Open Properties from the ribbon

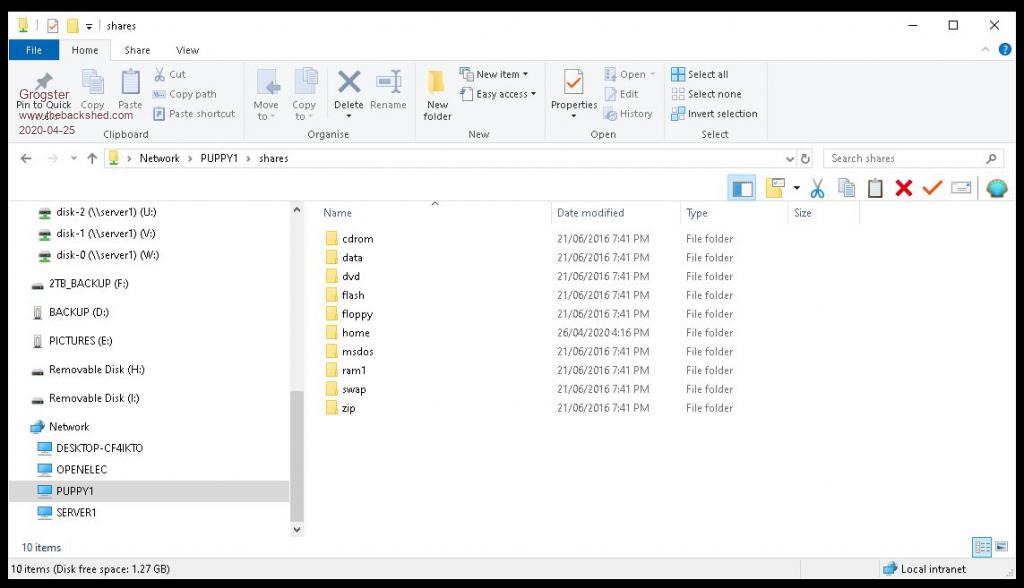(x=574, y=94)
